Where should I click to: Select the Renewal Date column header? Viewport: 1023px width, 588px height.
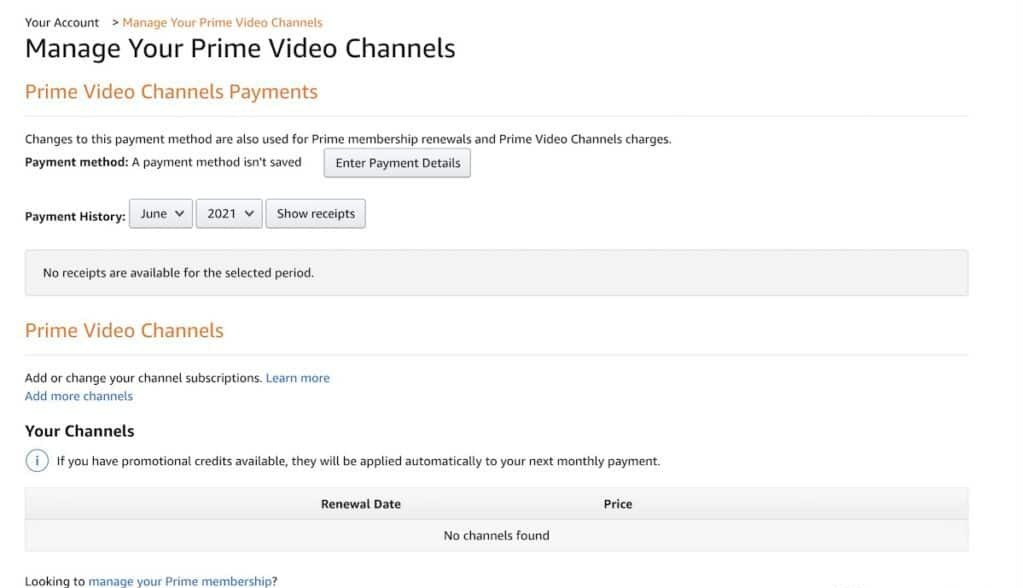[360, 504]
